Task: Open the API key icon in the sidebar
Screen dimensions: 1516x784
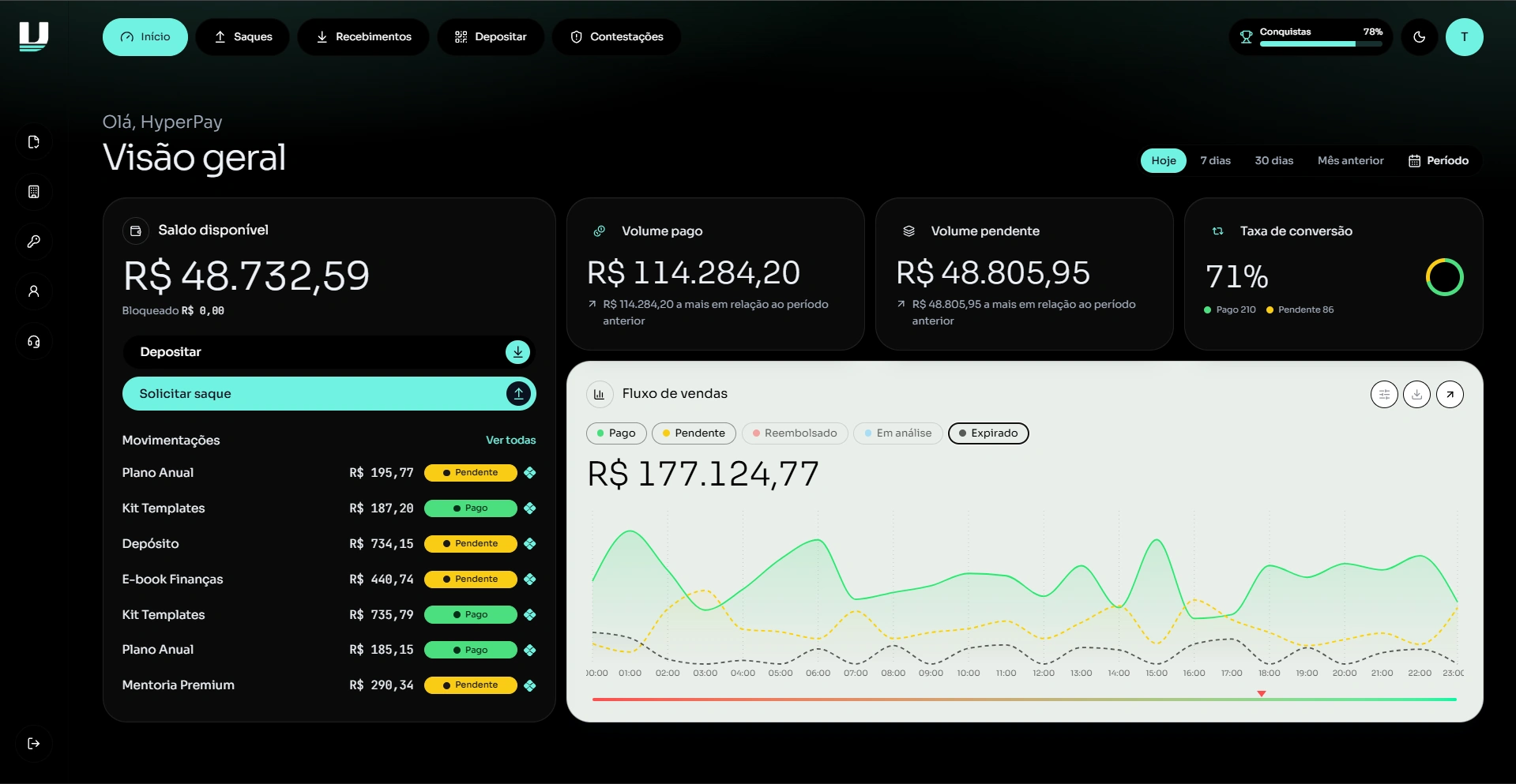Action: 34,242
